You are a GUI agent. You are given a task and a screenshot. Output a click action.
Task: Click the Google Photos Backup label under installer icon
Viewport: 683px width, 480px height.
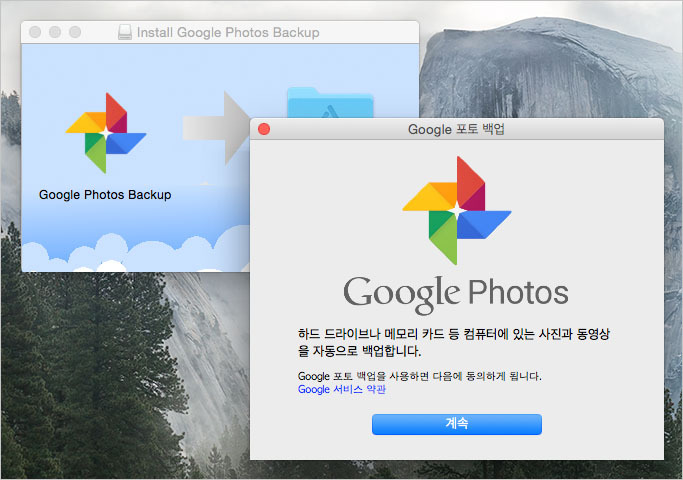point(105,195)
